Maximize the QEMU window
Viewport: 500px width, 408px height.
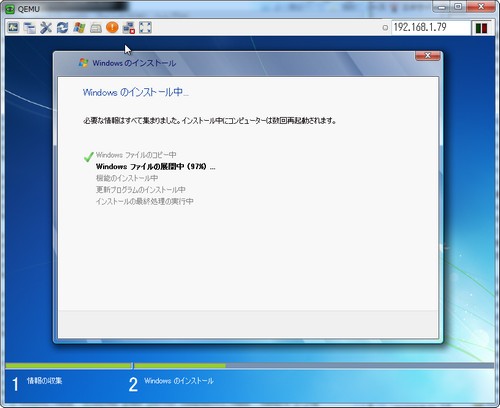coord(458,7)
